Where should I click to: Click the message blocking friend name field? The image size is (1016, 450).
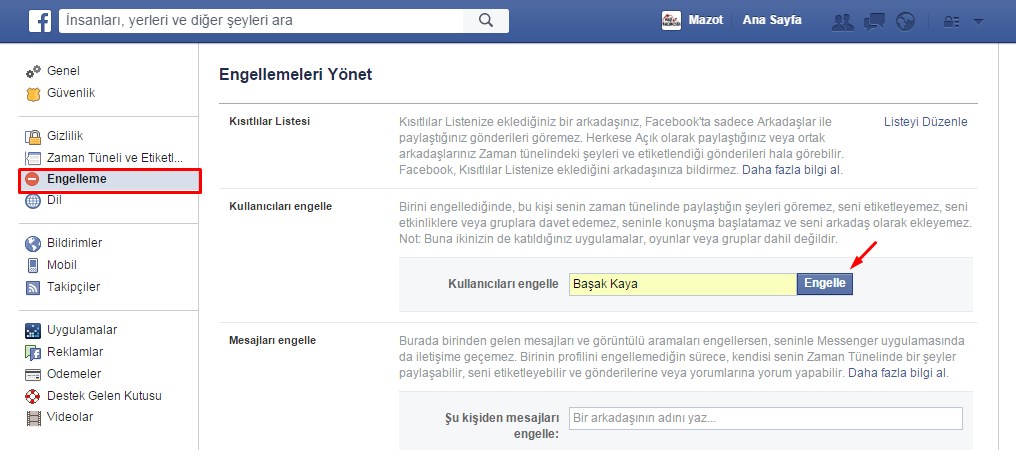point(765,418)
